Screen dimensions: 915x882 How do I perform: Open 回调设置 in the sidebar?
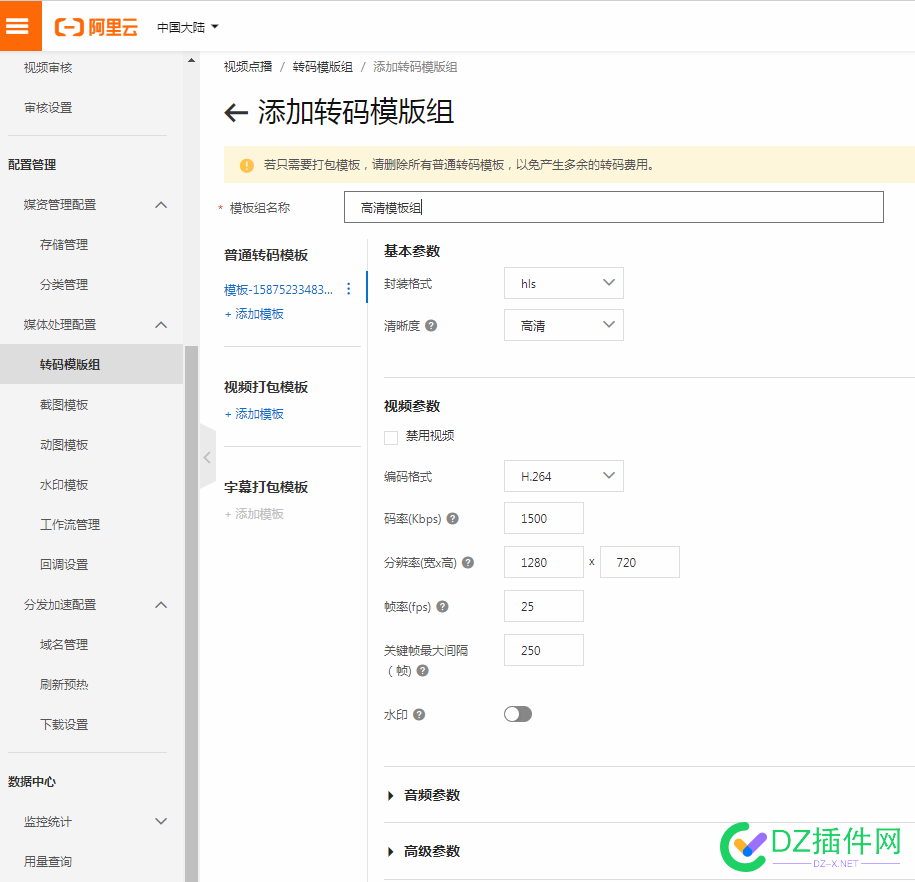point(64,564)
